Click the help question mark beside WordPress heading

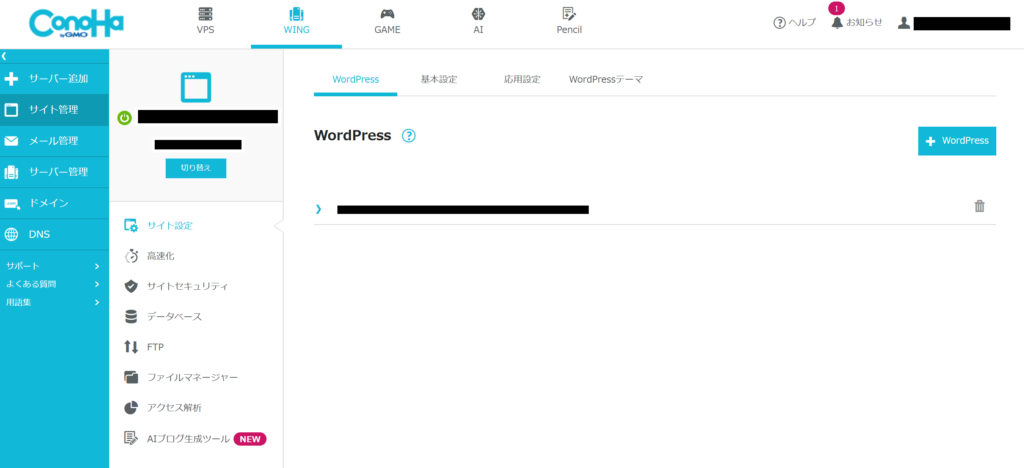pyautogui.click(x=408, y=136)
